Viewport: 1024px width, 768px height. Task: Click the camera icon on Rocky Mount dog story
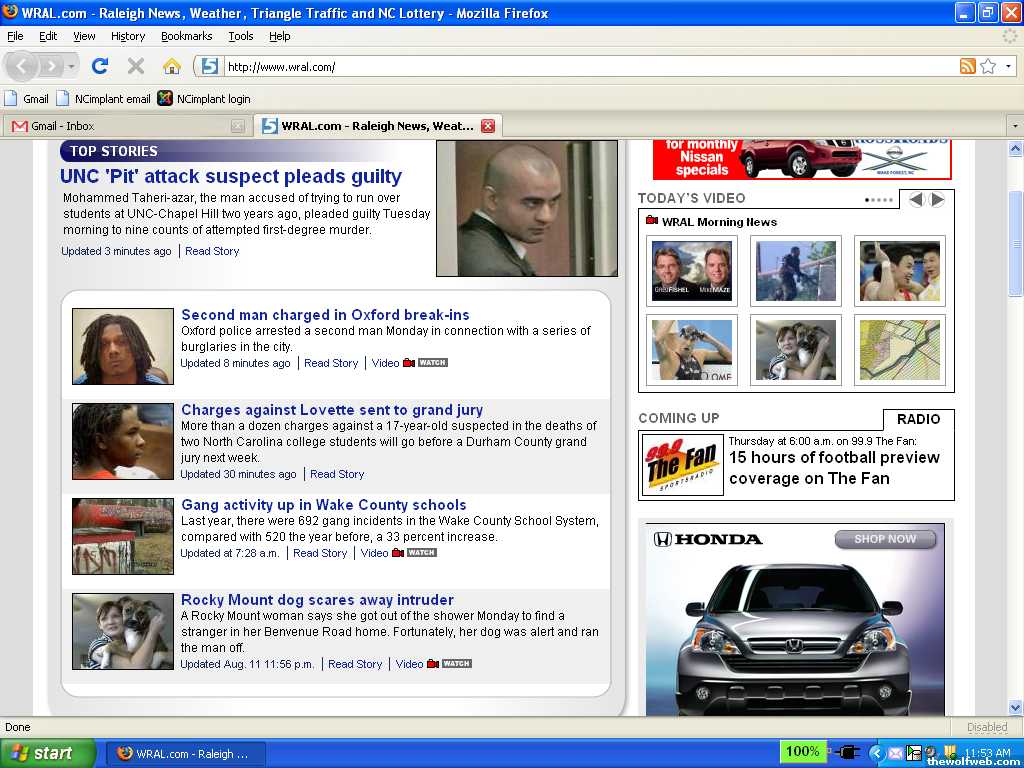(432, 664)
